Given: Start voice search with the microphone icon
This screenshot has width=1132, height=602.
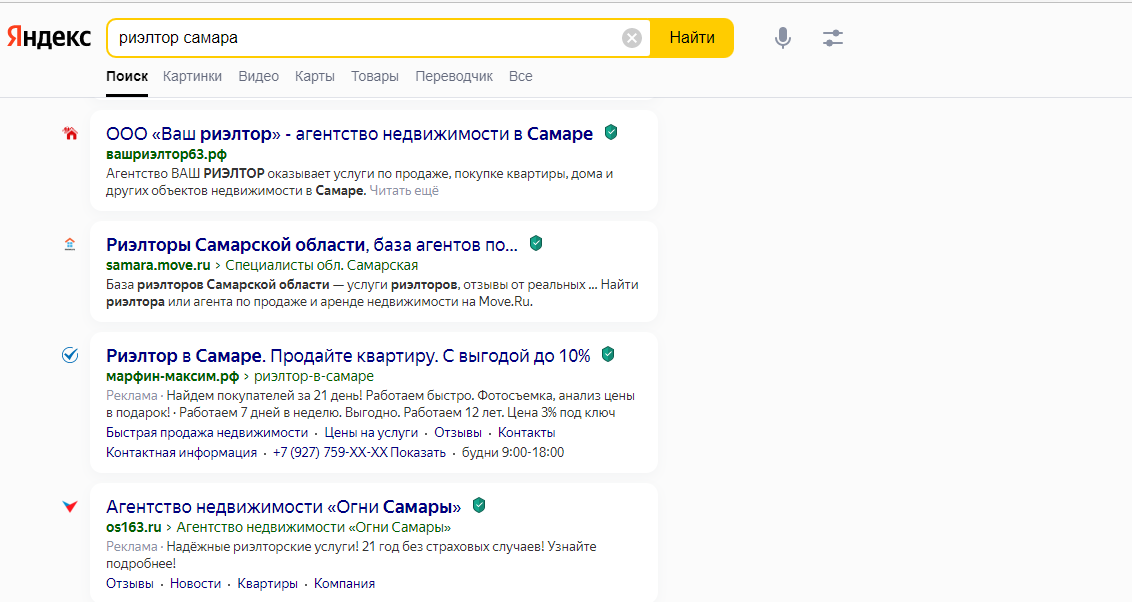Looking at the screenshot, I should 783,38.
